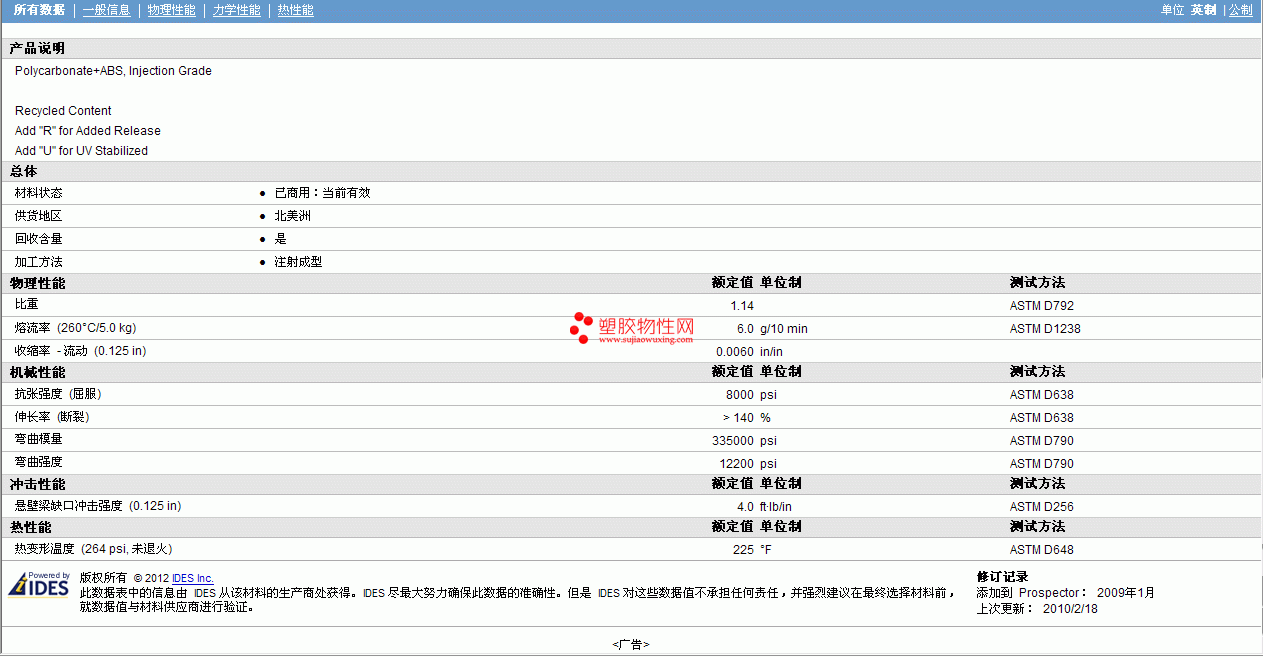
Task: Click the 总体 section header
Action: pos(23,172)
